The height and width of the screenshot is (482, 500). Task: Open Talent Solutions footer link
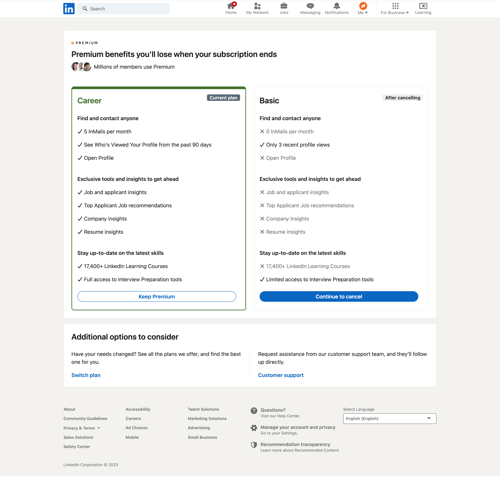203,409
